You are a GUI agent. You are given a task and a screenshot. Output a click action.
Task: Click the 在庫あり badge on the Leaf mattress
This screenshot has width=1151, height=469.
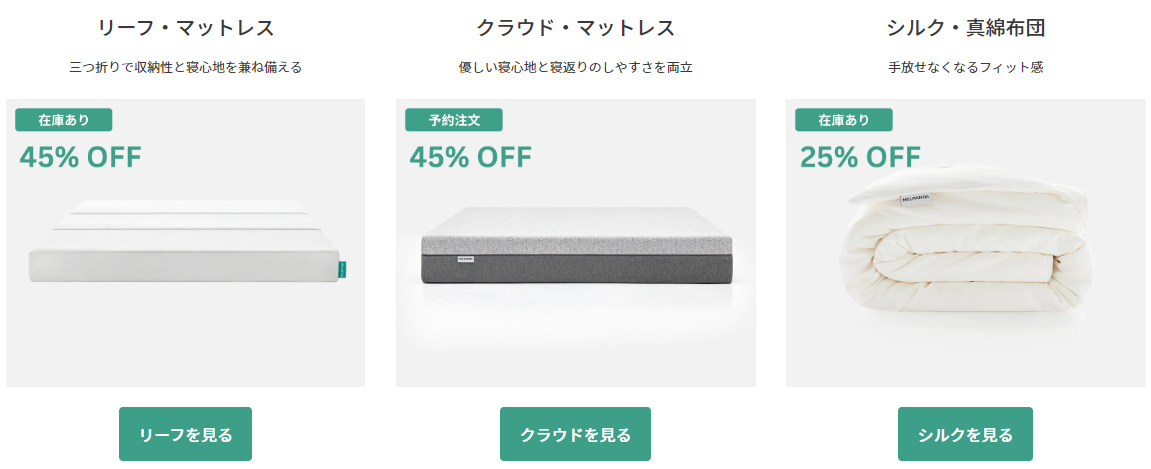click(64, 120)
